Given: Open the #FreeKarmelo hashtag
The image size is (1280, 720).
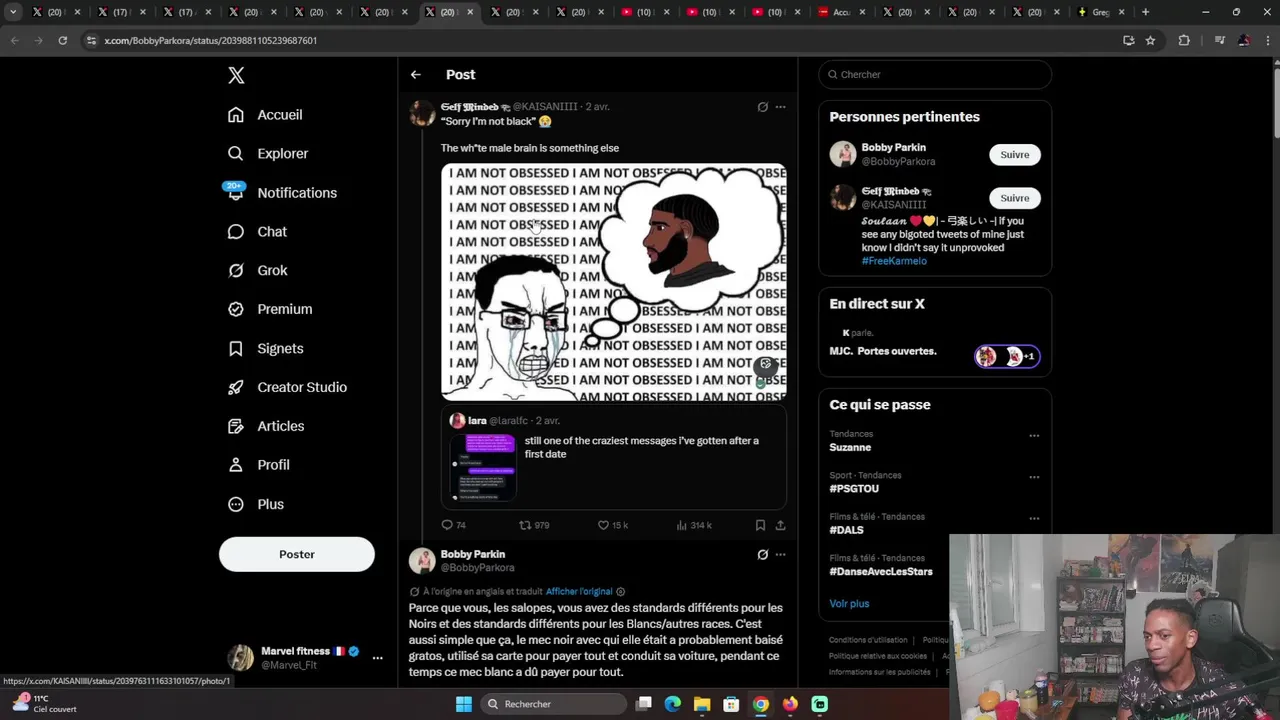Looking at the screenshot, I should [894, 261].
